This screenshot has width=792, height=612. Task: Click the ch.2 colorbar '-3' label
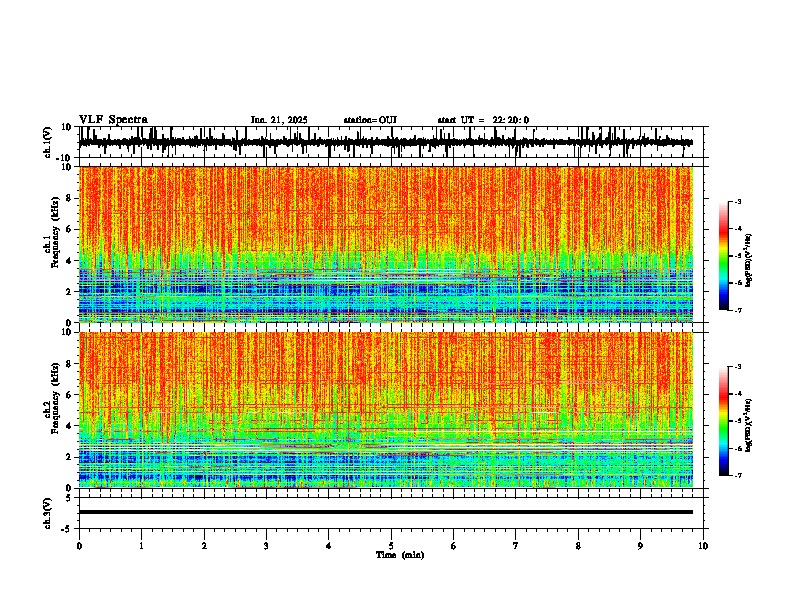737,367
